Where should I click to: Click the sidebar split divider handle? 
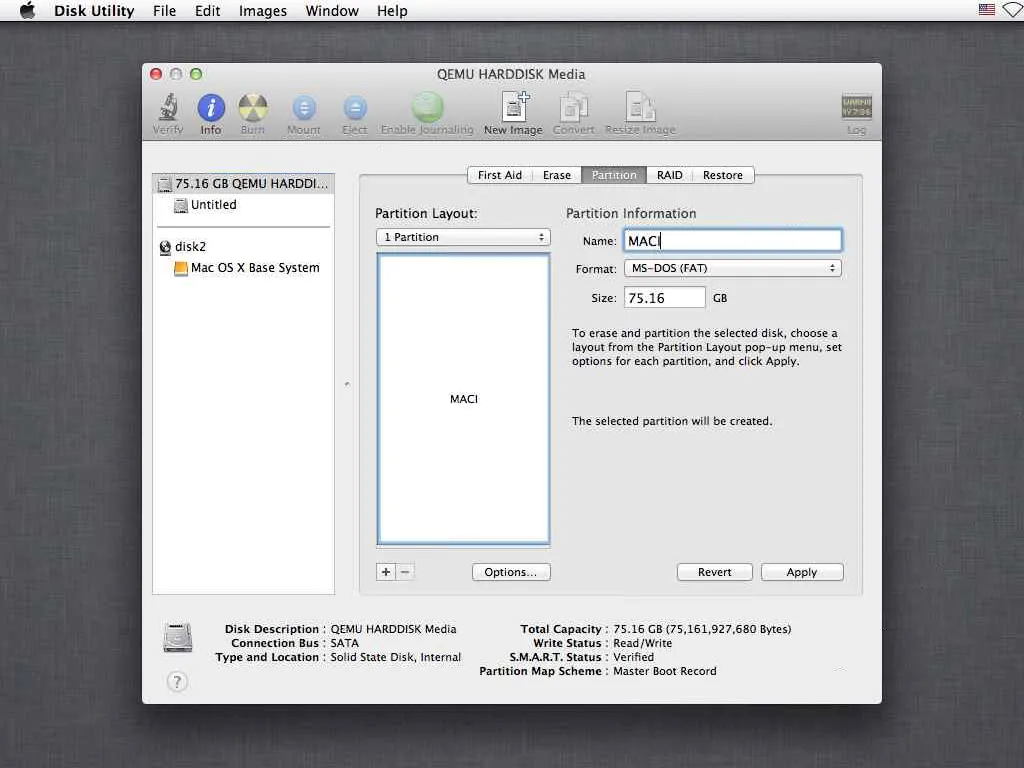click(347, 384)
